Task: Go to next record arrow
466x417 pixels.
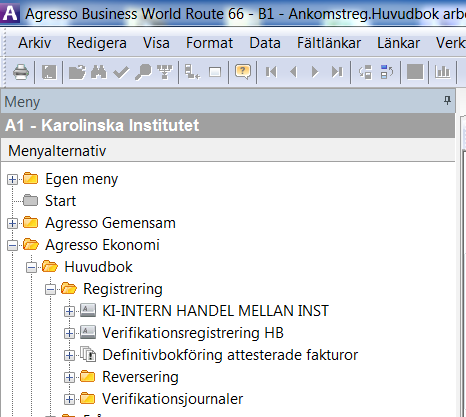Action: tap(315, 72)
